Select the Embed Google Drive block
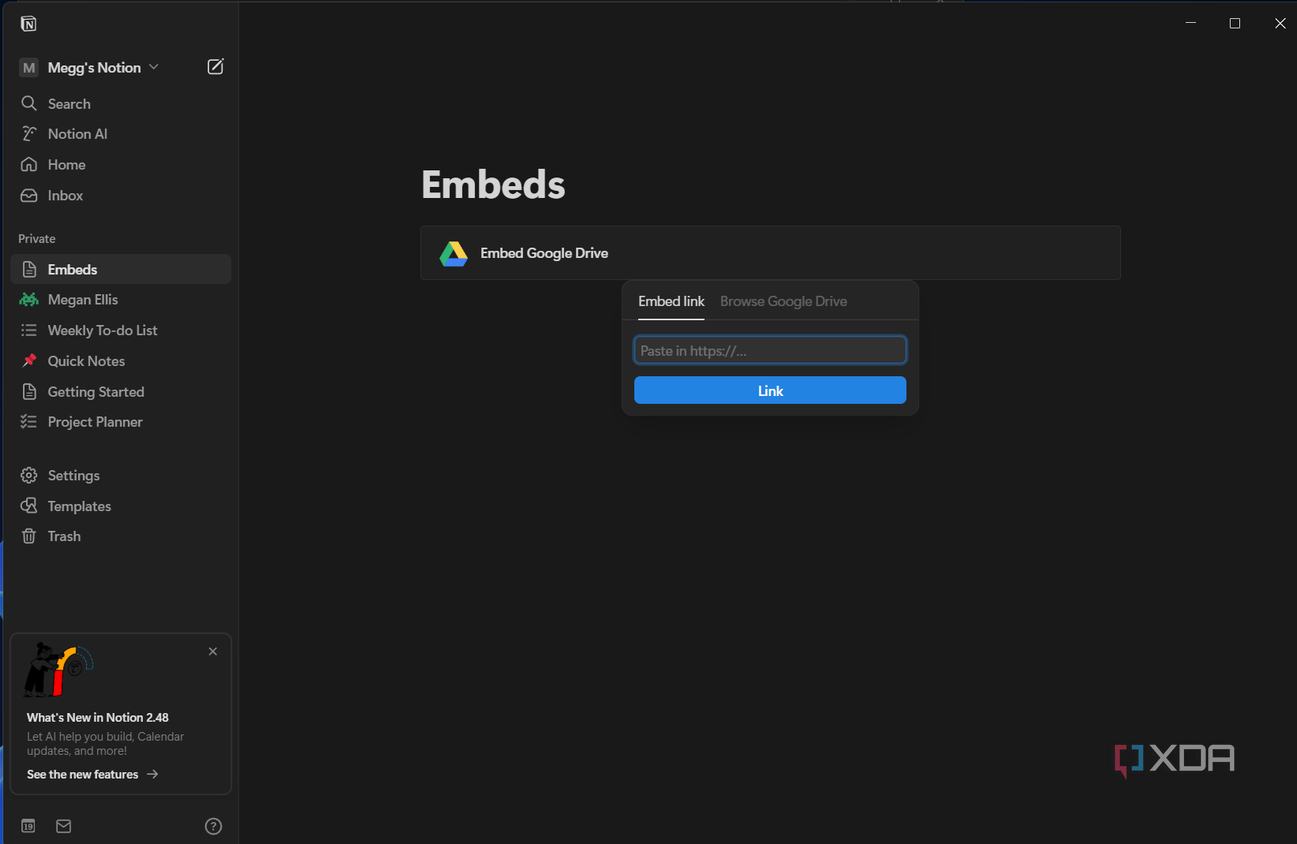Viewport: 1297px width, 844px height. coord(770,253)
